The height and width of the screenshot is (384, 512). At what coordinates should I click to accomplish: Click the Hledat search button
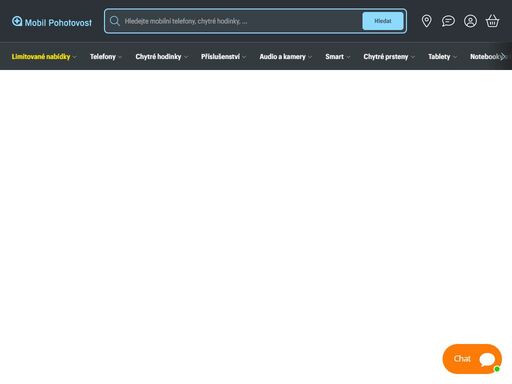pyautogui.click(x=383, y=21)
